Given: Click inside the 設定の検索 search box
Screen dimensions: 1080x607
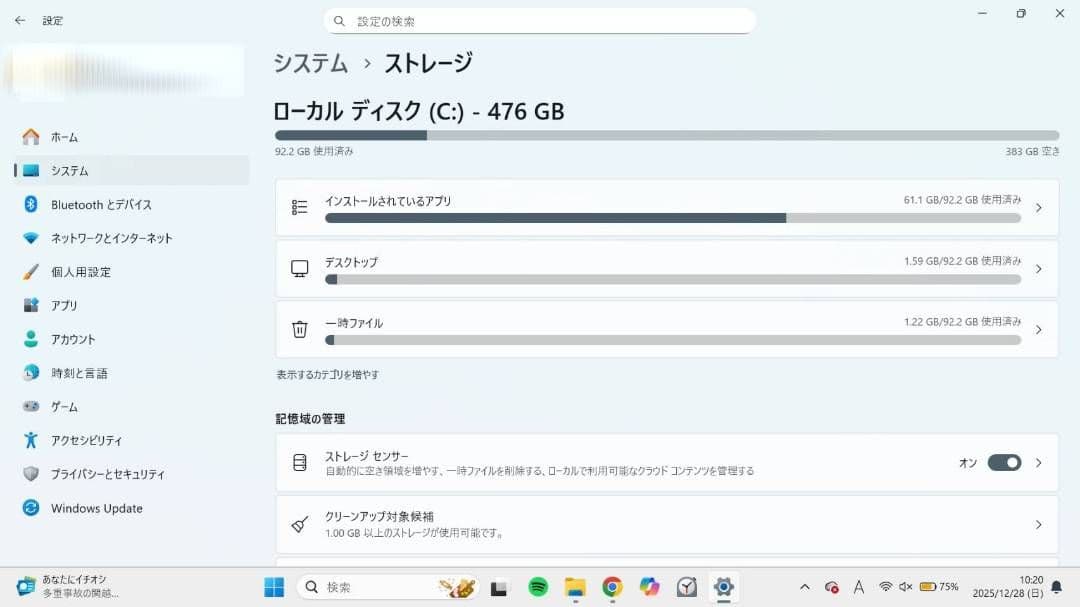Looking at the screenshot, I should [540, 20].
